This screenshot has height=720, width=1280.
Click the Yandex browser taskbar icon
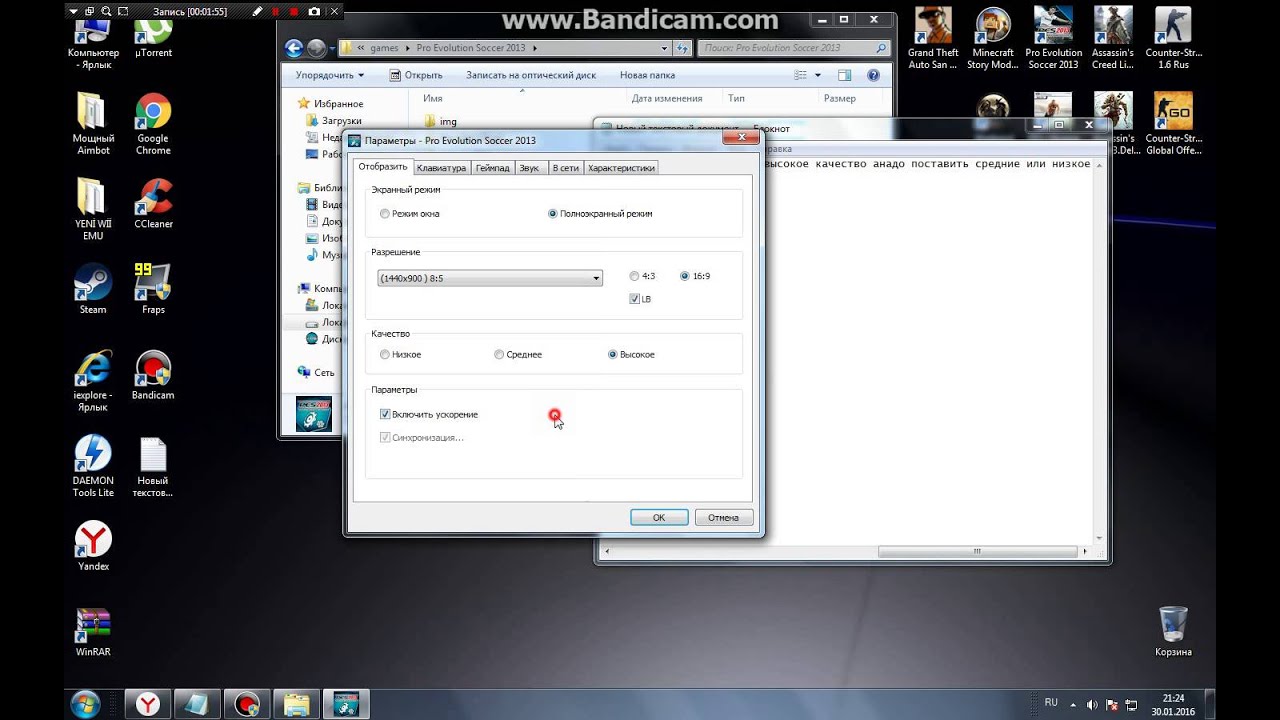coord(148,704)
